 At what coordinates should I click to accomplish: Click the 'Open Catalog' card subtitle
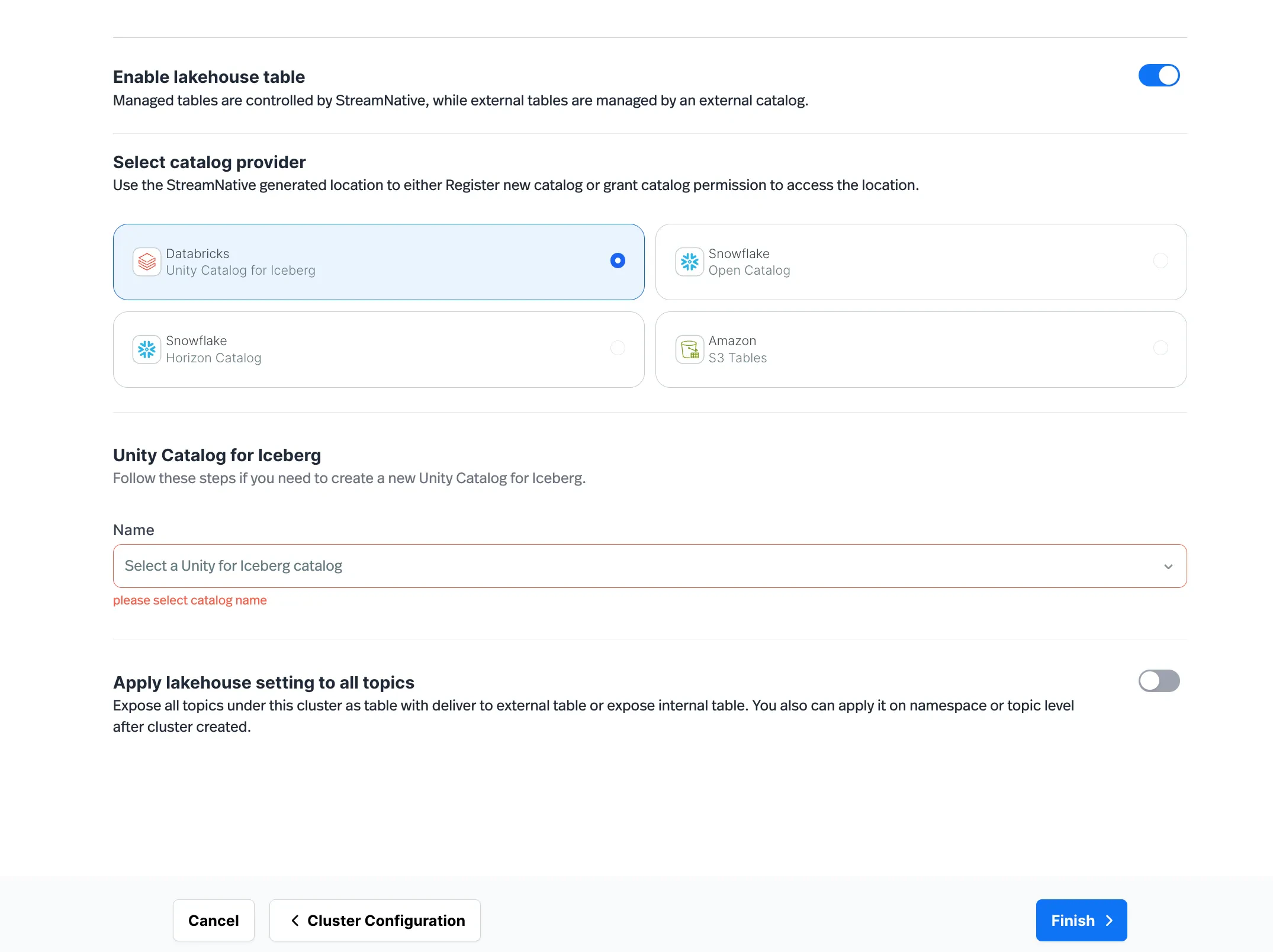pyautogui.click(x=749, y=271)
